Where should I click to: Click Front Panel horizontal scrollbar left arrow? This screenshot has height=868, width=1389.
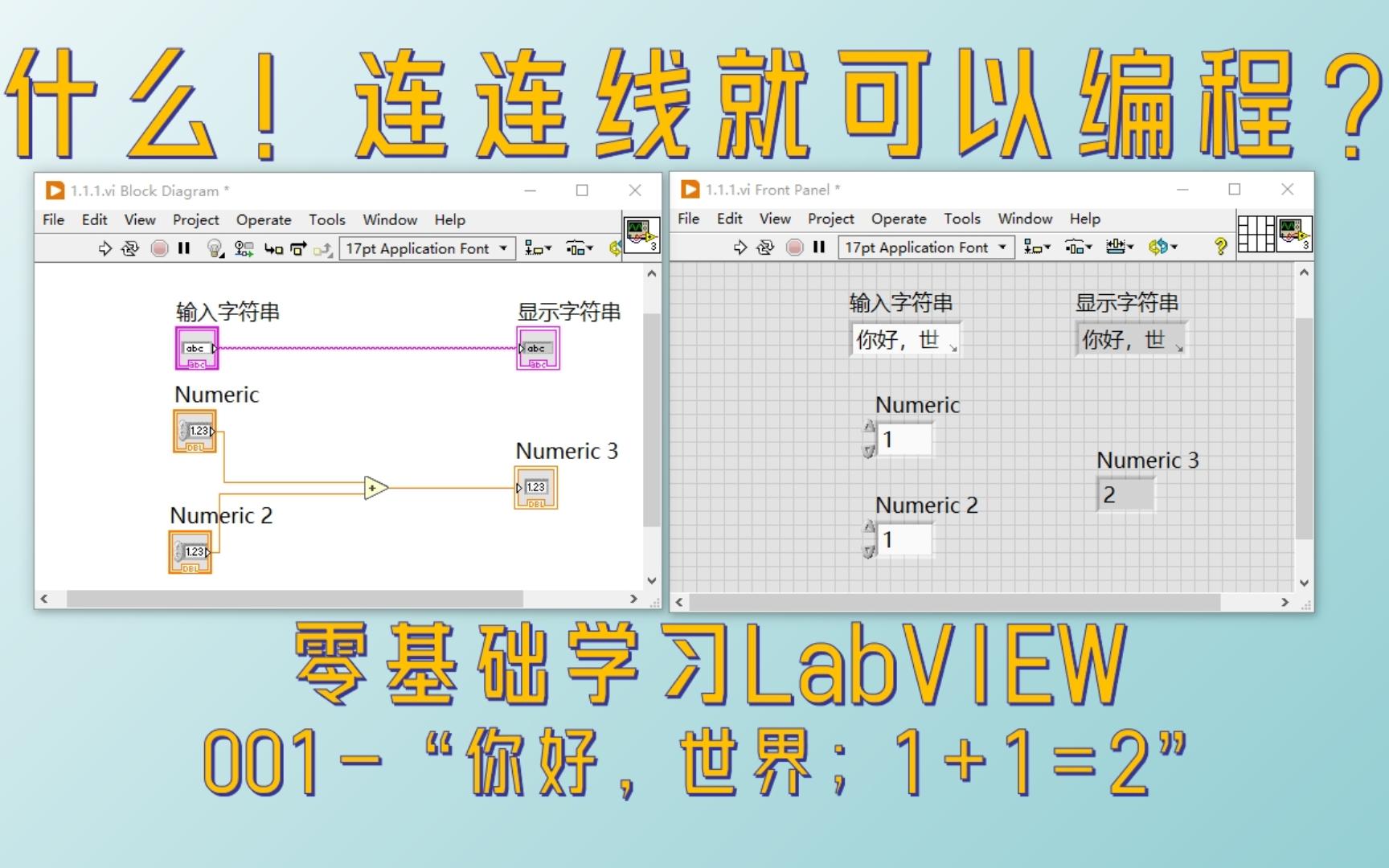(x=680, y=602)
